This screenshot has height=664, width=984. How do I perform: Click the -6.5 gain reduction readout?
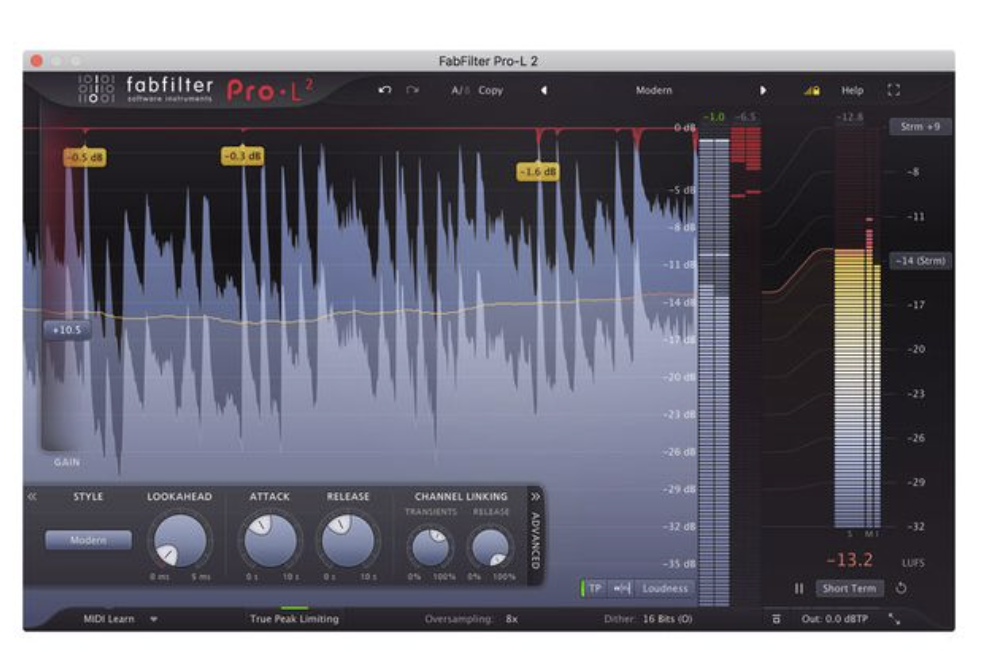(x=746, y=117)
